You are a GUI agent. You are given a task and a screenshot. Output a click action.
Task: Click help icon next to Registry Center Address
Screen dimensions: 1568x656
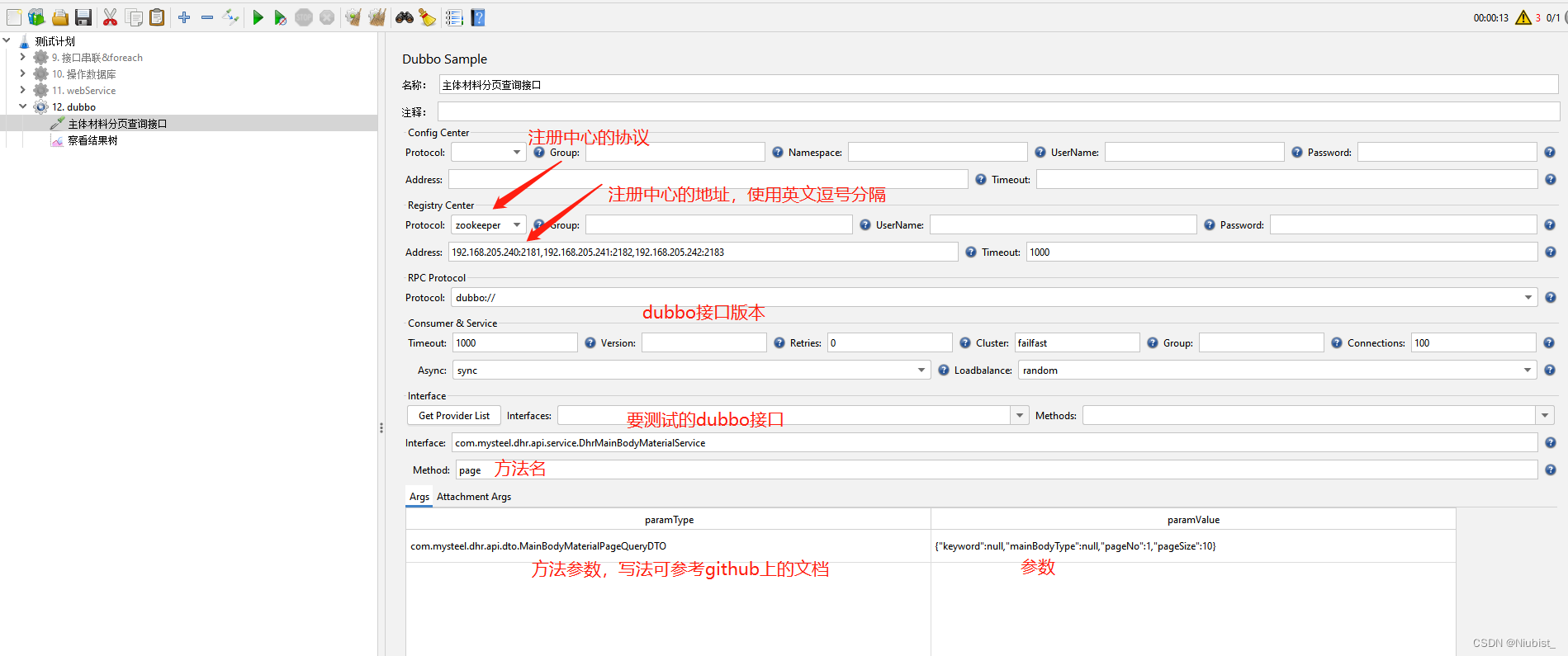point(971,252)
